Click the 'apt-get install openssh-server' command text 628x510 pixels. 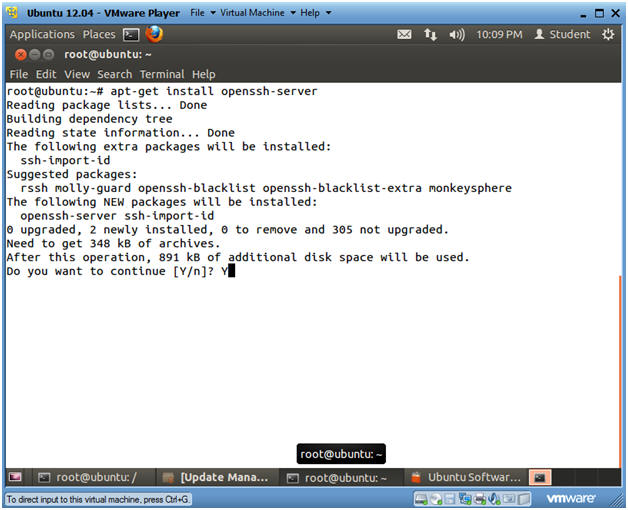[x=213, y=91]
